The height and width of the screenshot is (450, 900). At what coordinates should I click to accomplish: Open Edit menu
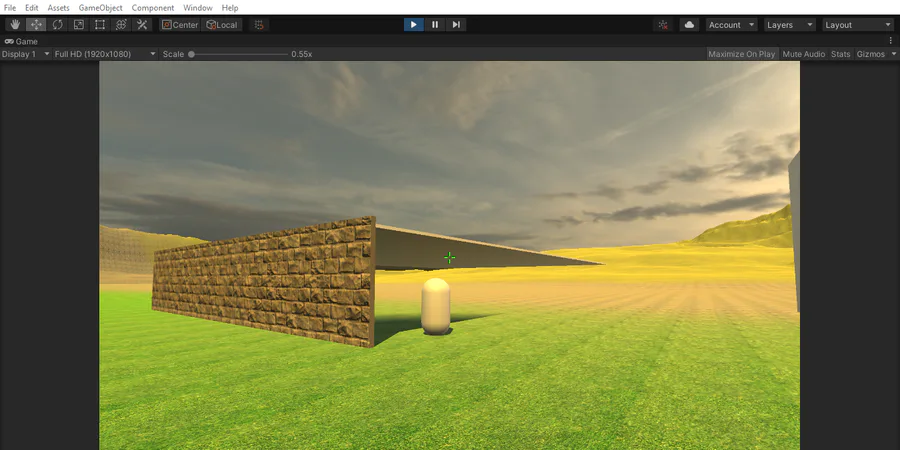pos(32,7)
